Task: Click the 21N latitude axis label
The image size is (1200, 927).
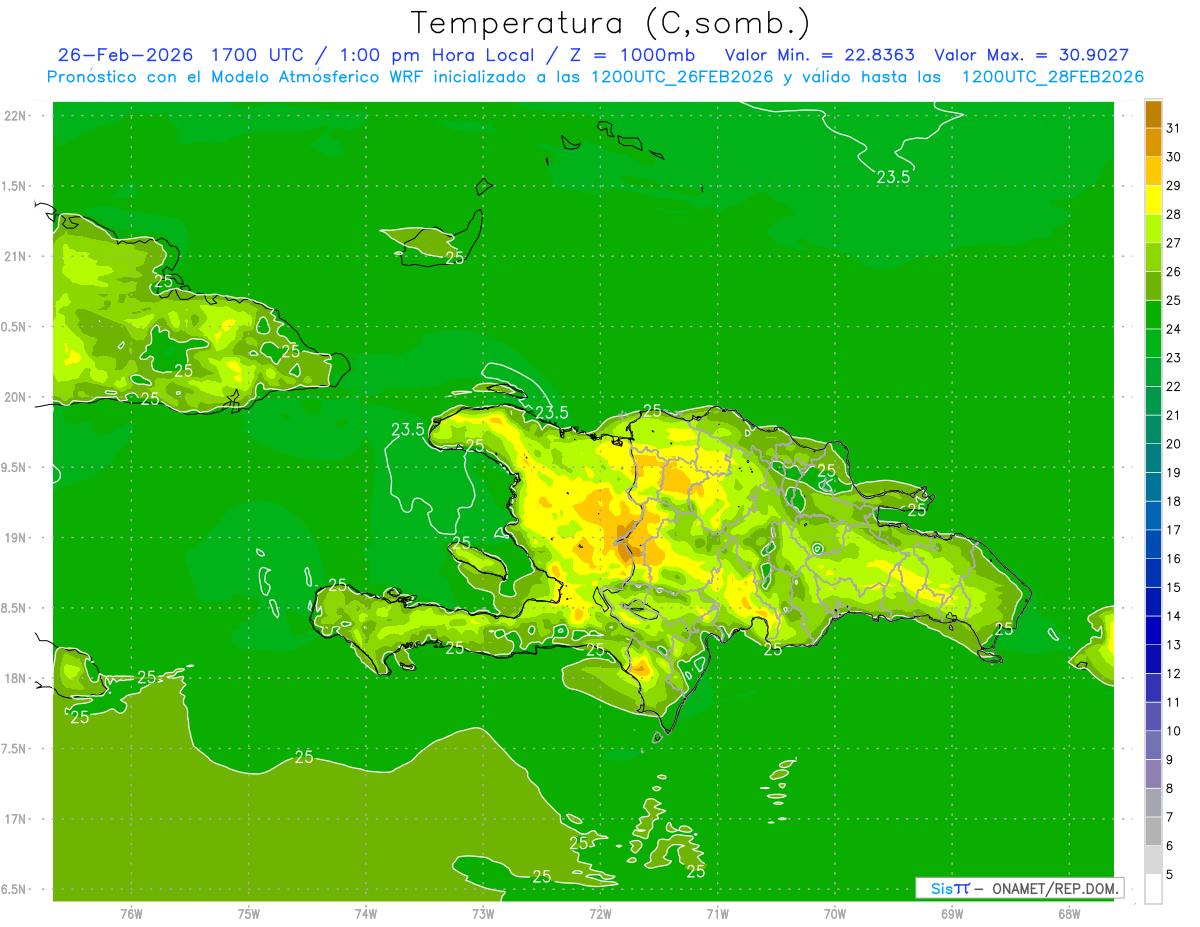Action: (17, 256)
